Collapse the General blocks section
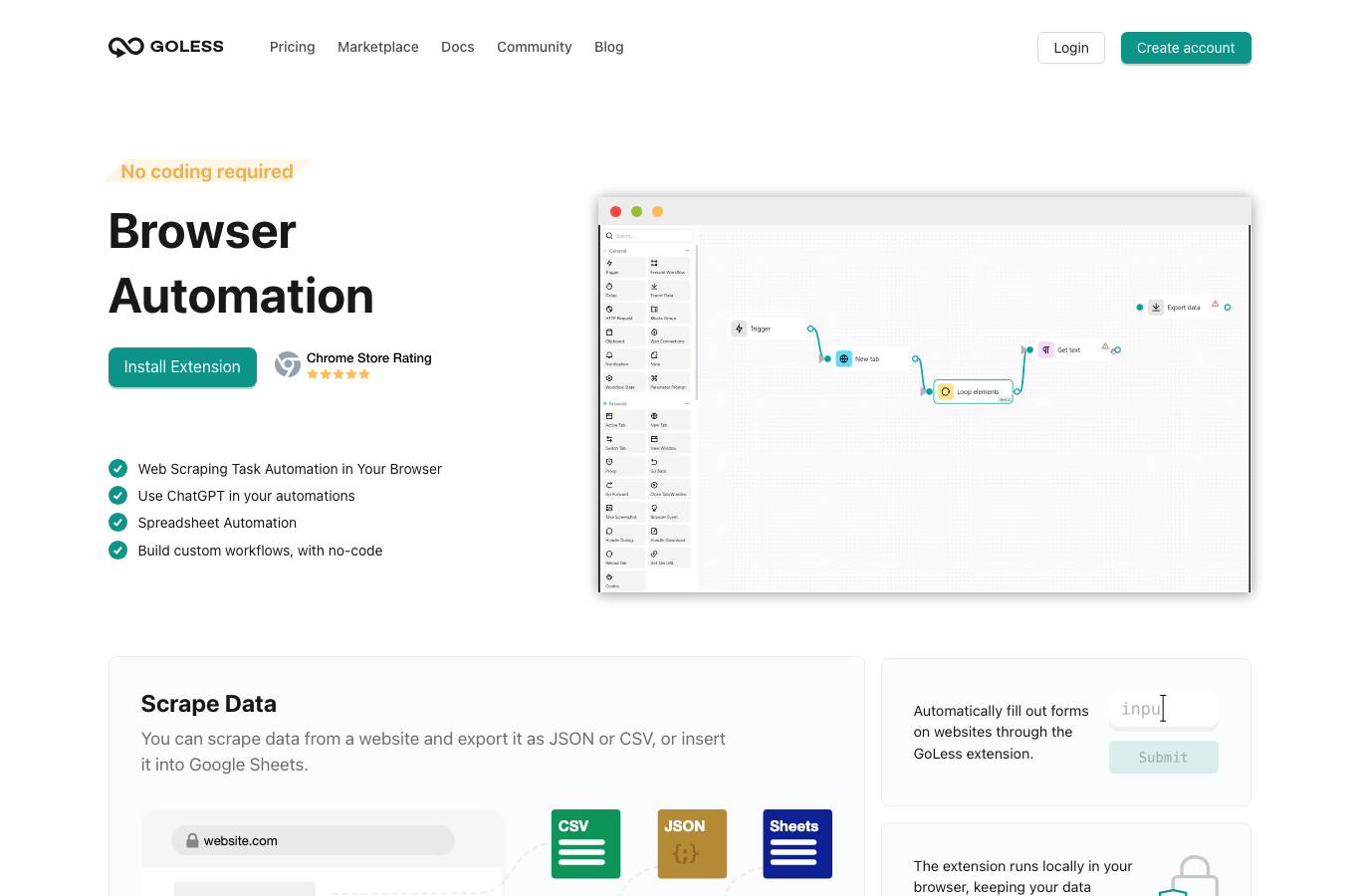 point(687,251)
